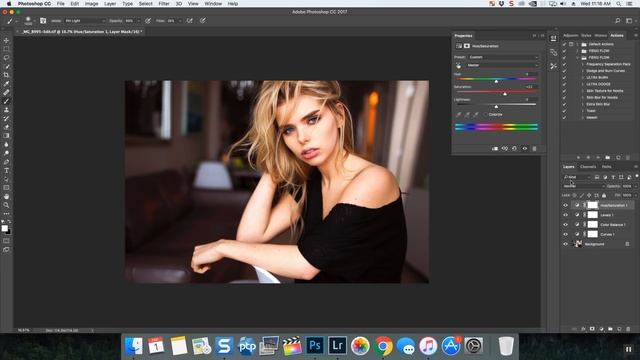Delete selected layer with trash icon

point(628,329)
